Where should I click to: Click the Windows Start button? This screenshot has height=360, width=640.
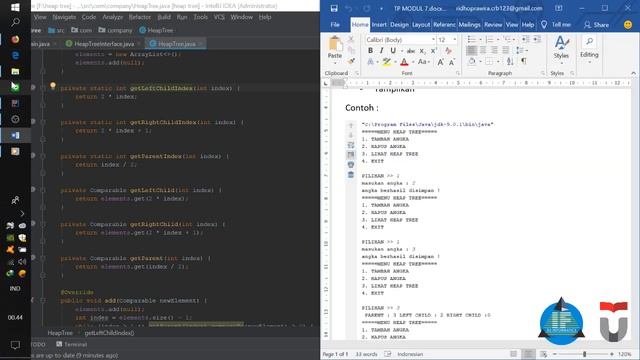[15, 7]
